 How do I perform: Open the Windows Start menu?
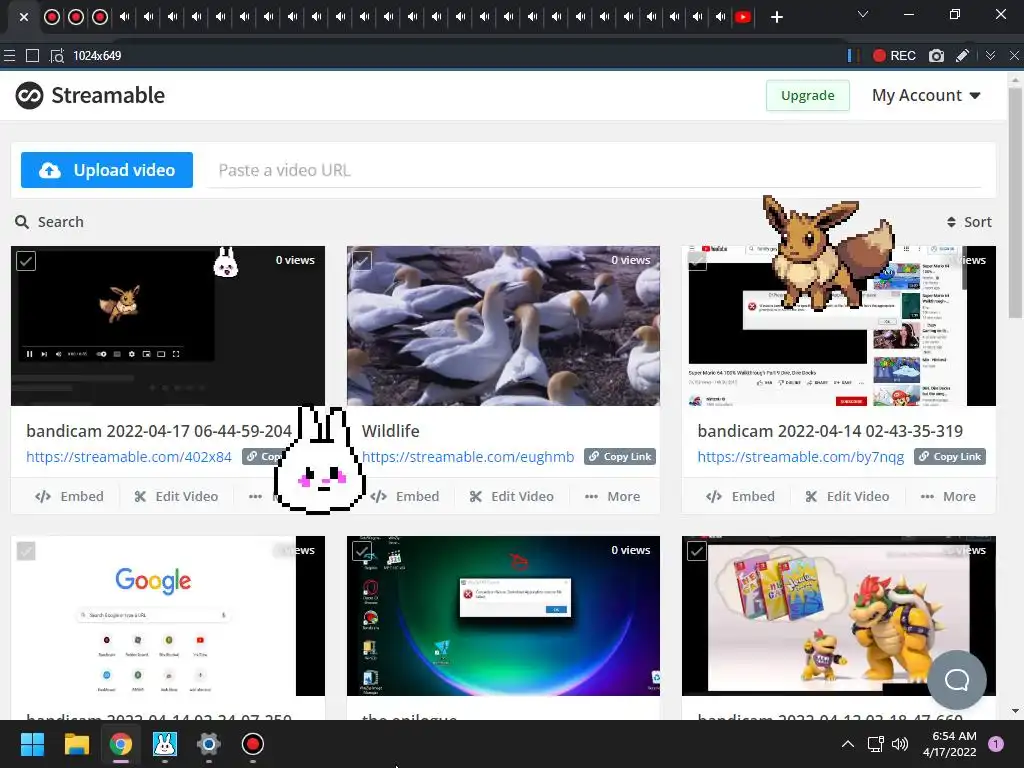click(x=32, y=744)
